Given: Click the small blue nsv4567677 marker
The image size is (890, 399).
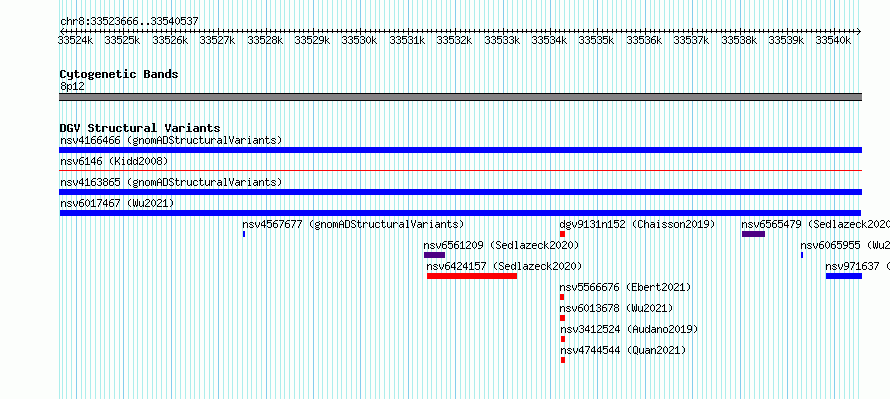Looking at the screenshot, I should point(244,234).
